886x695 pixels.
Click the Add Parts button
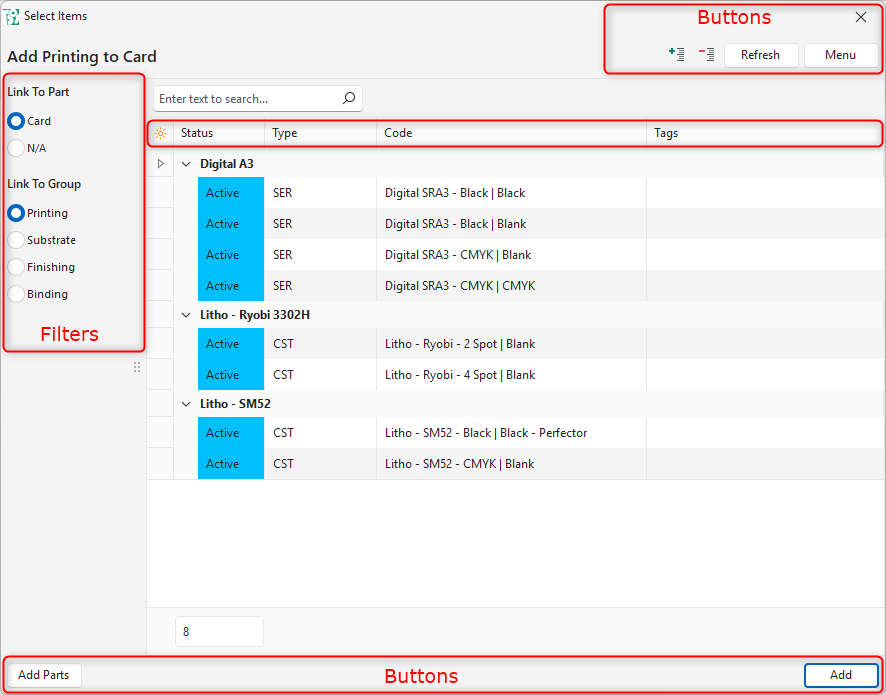click(44, 675)
